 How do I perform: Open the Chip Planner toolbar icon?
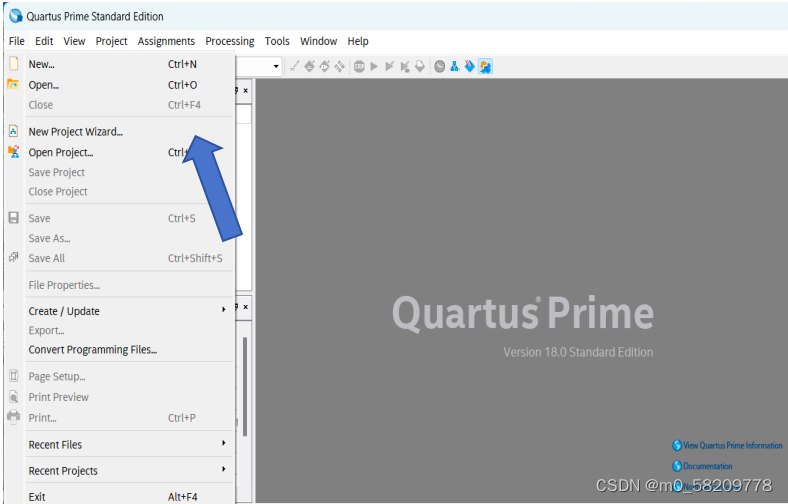coord(340,66)
